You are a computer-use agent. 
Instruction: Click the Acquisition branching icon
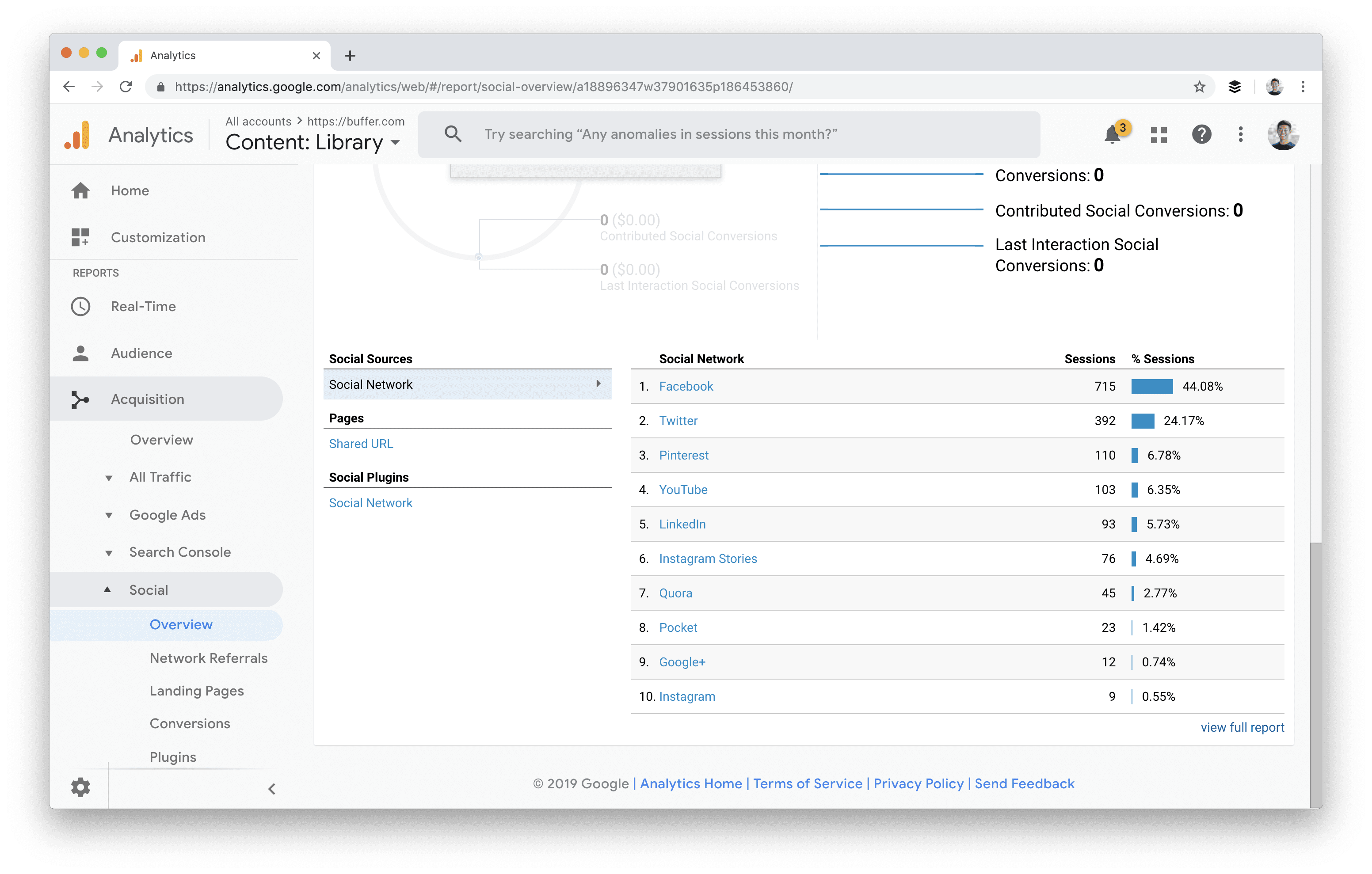80,399
